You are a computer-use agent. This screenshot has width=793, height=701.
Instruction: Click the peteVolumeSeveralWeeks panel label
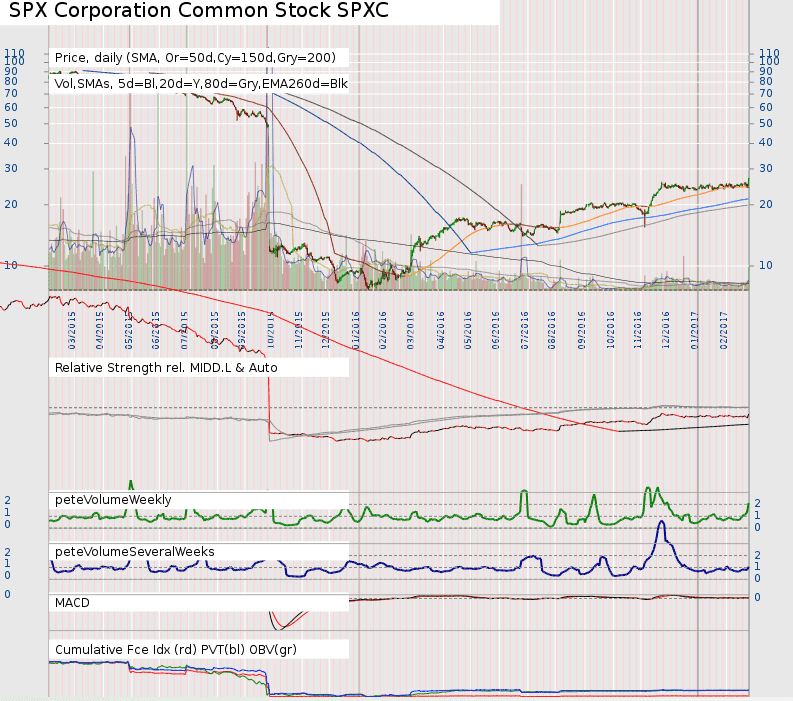pyautogui.click(x=135, y=551)
